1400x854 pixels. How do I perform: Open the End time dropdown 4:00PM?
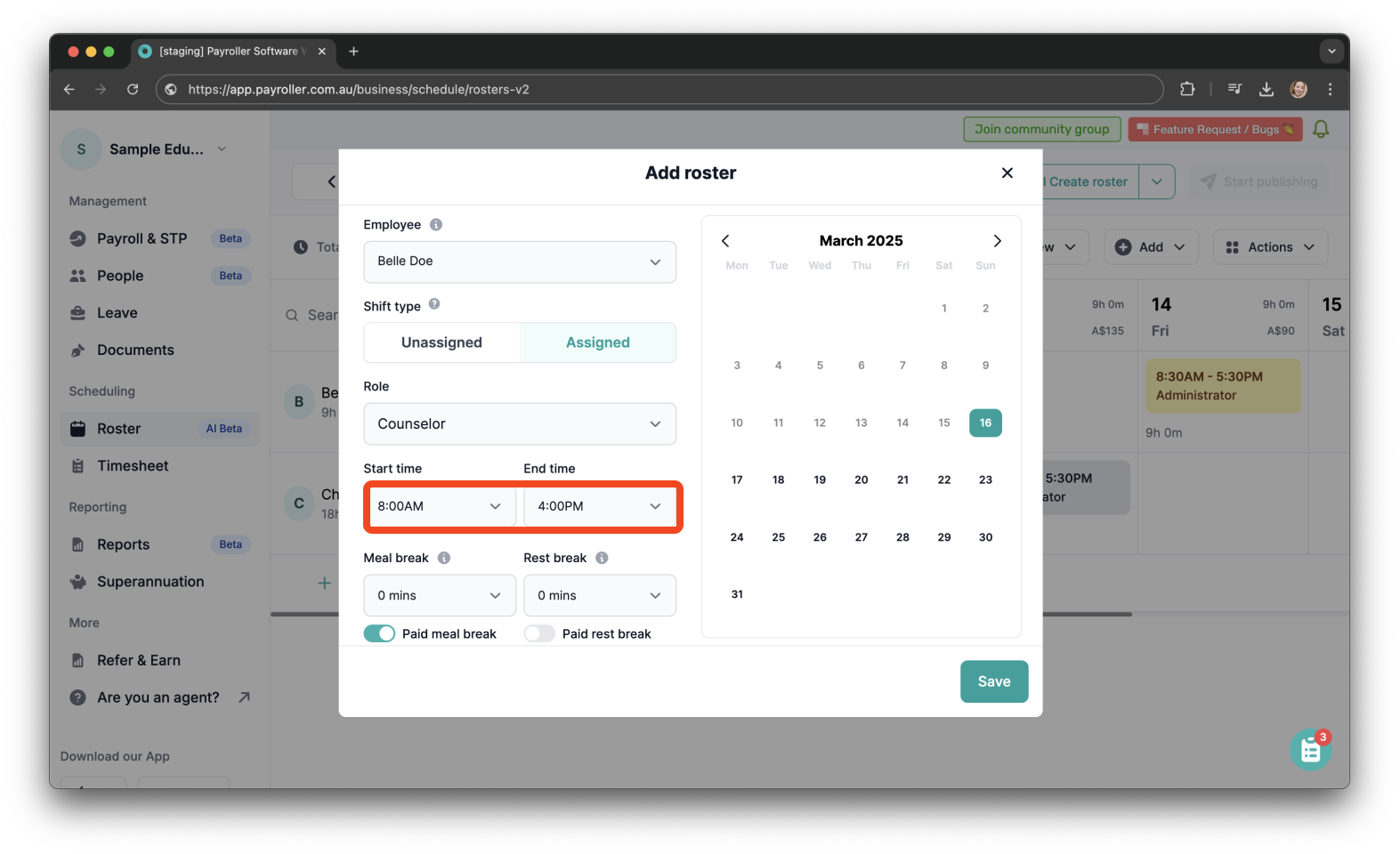click(600, 506)
